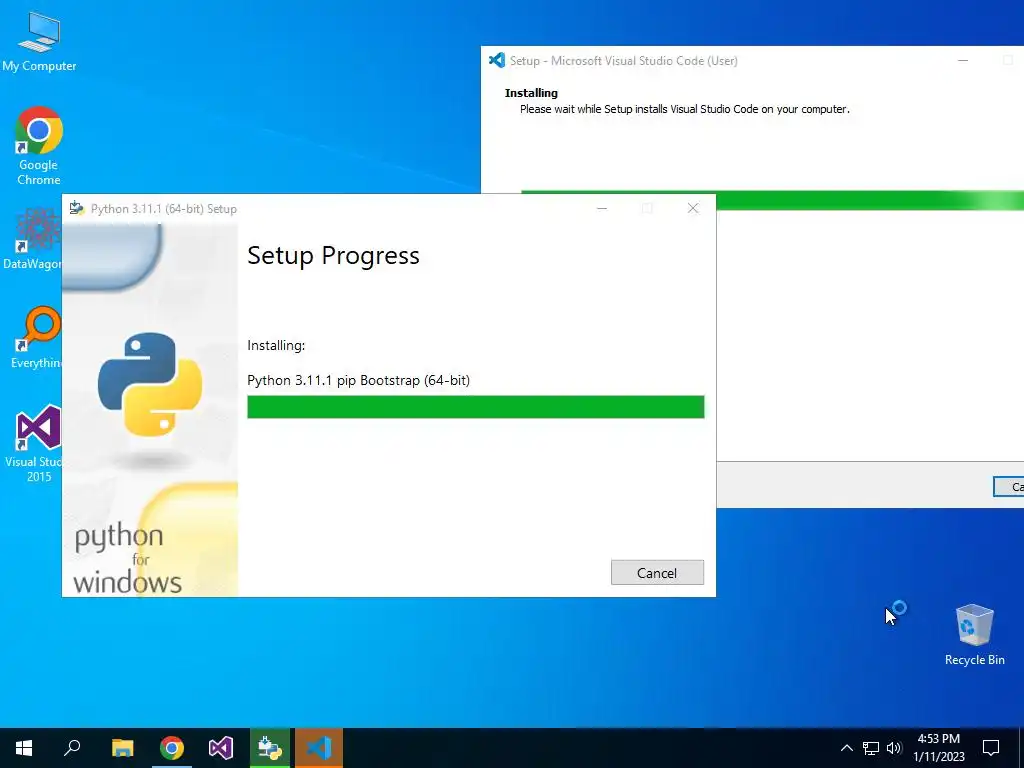This screenshot has width=1024, height=768.
Task: Open the My Computer desktop icon
Action: (x=39, y=40)
